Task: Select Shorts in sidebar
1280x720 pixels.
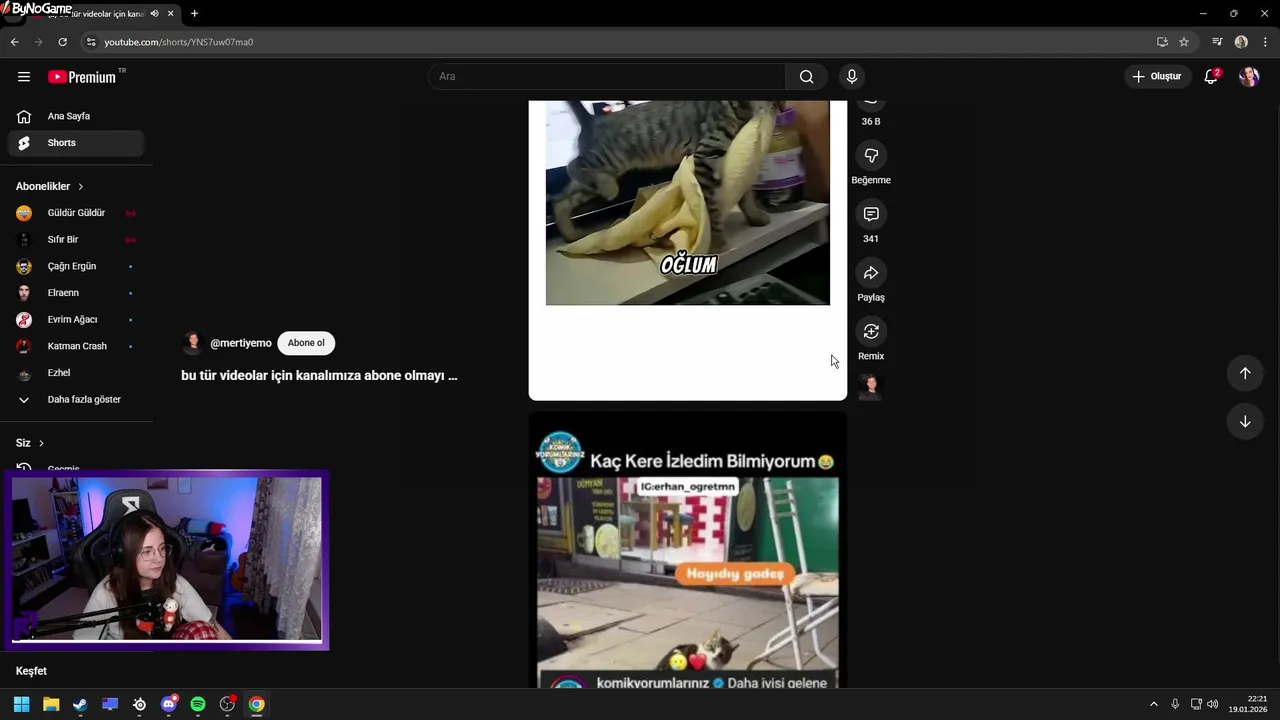Action: (x=77, y=143)
